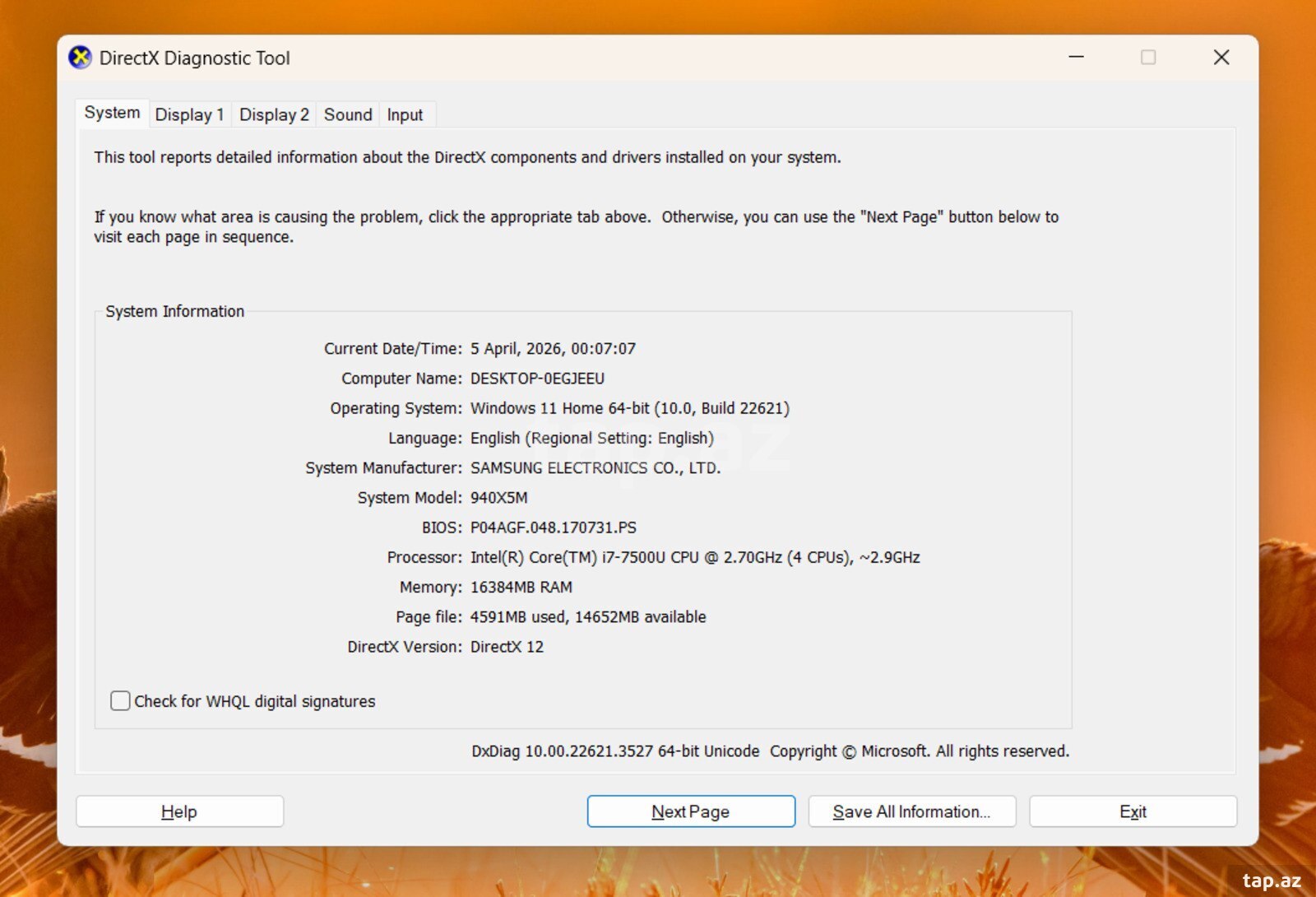Click the grayed maximize window button
The height and width of the screenshot is (897, 1316).
[1148, 58]
